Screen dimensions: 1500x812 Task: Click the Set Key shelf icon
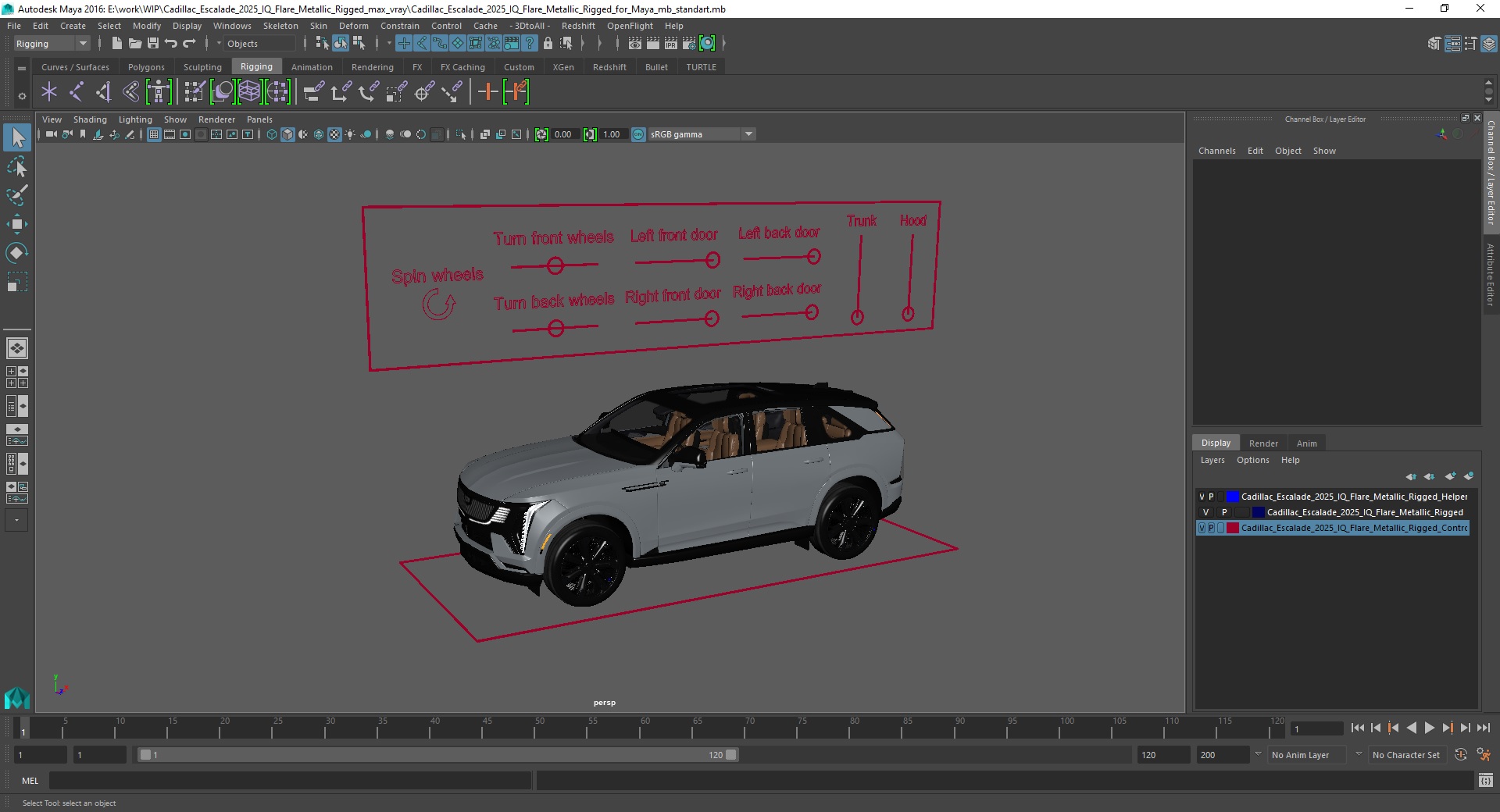(x=488, y=92)
